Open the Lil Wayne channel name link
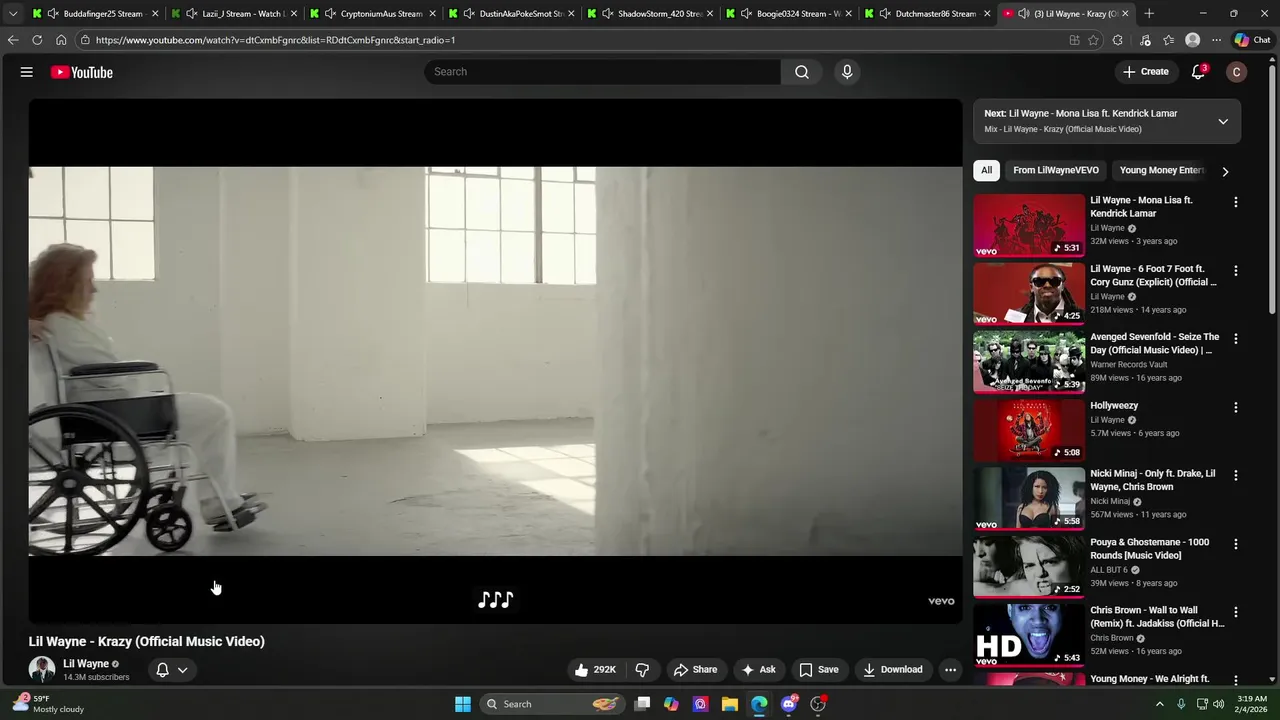 [86, 664]
